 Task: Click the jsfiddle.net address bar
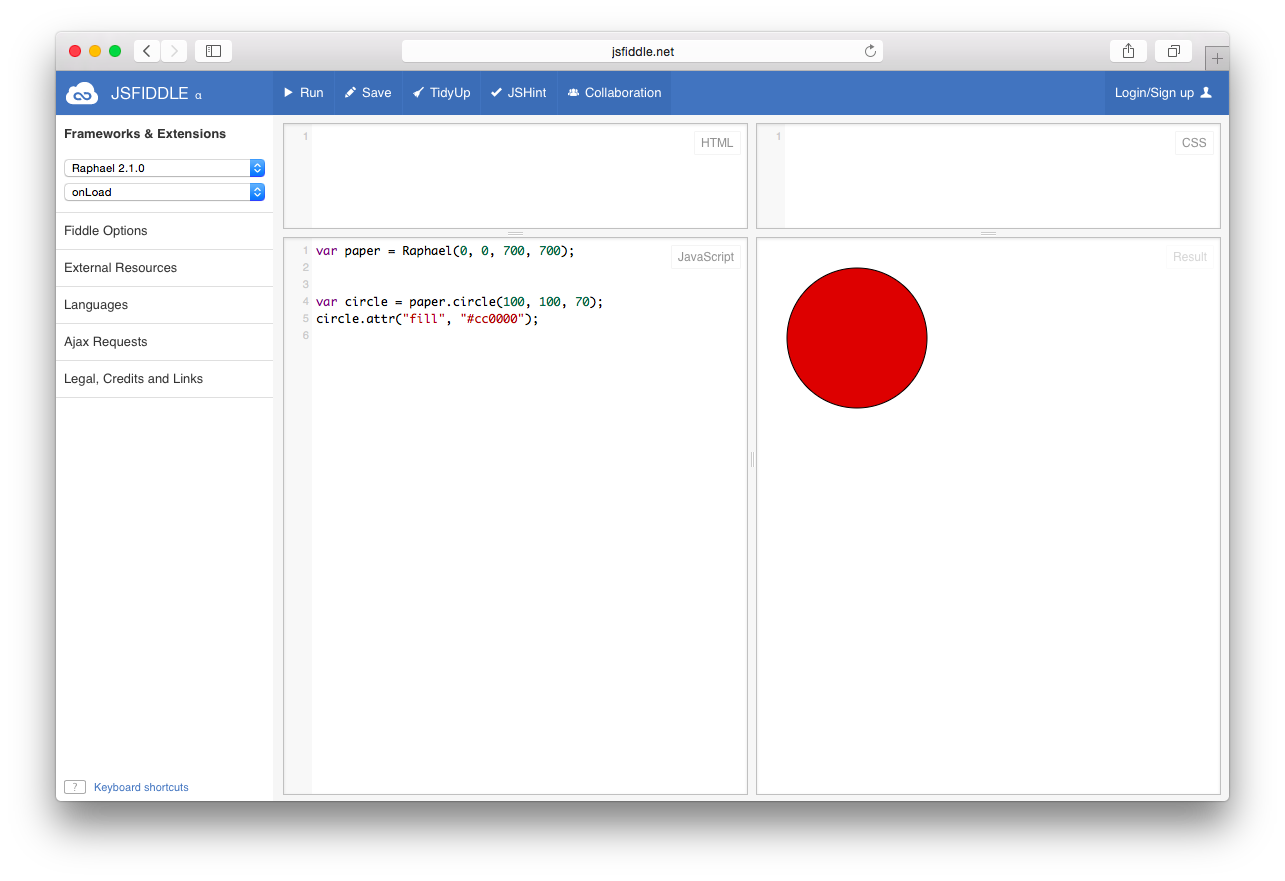pyautogui.click(x=642, y=51)
